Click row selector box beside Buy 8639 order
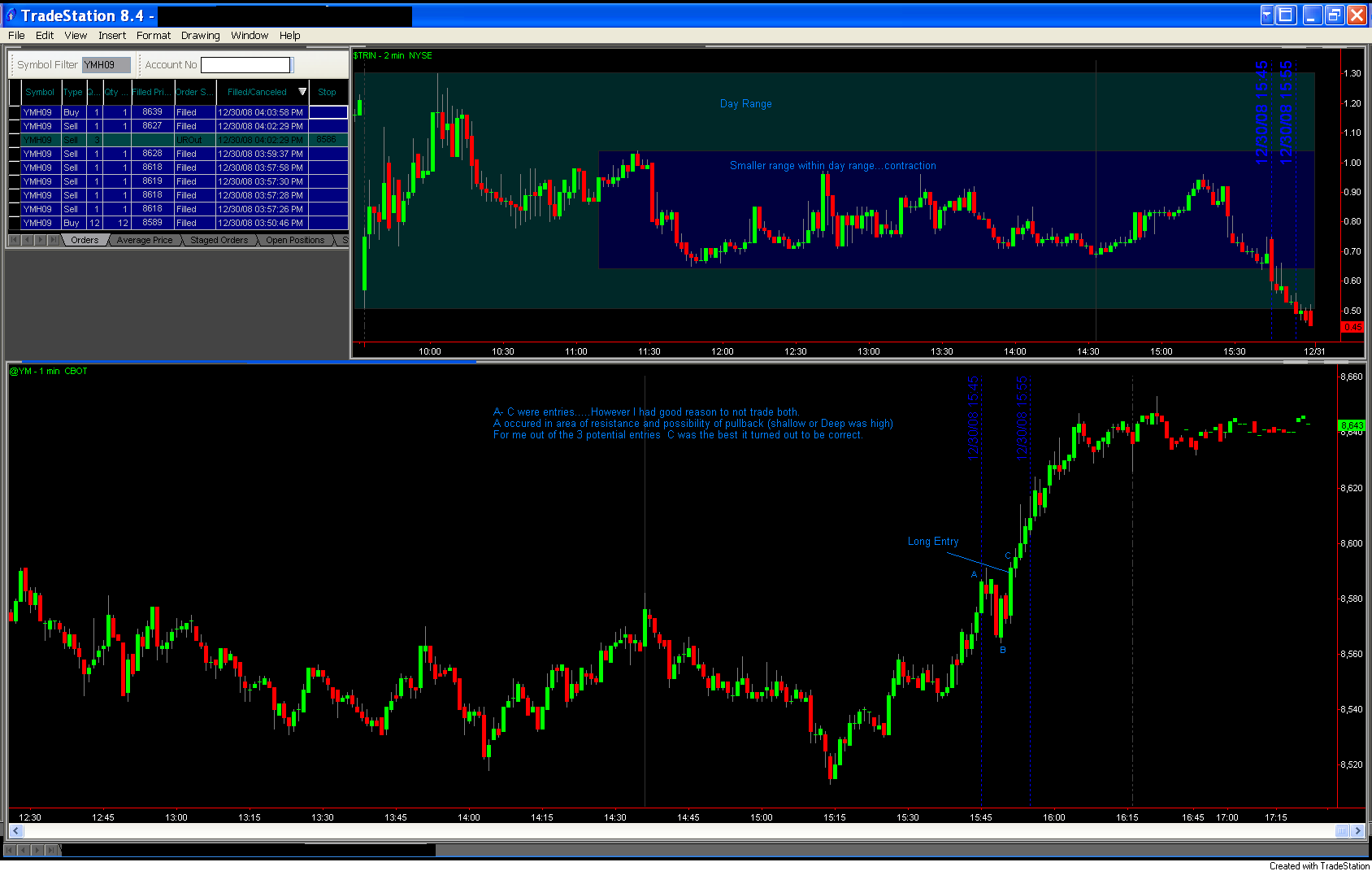1372x871 pixels. pyautogui.click(x=14, y=112)
